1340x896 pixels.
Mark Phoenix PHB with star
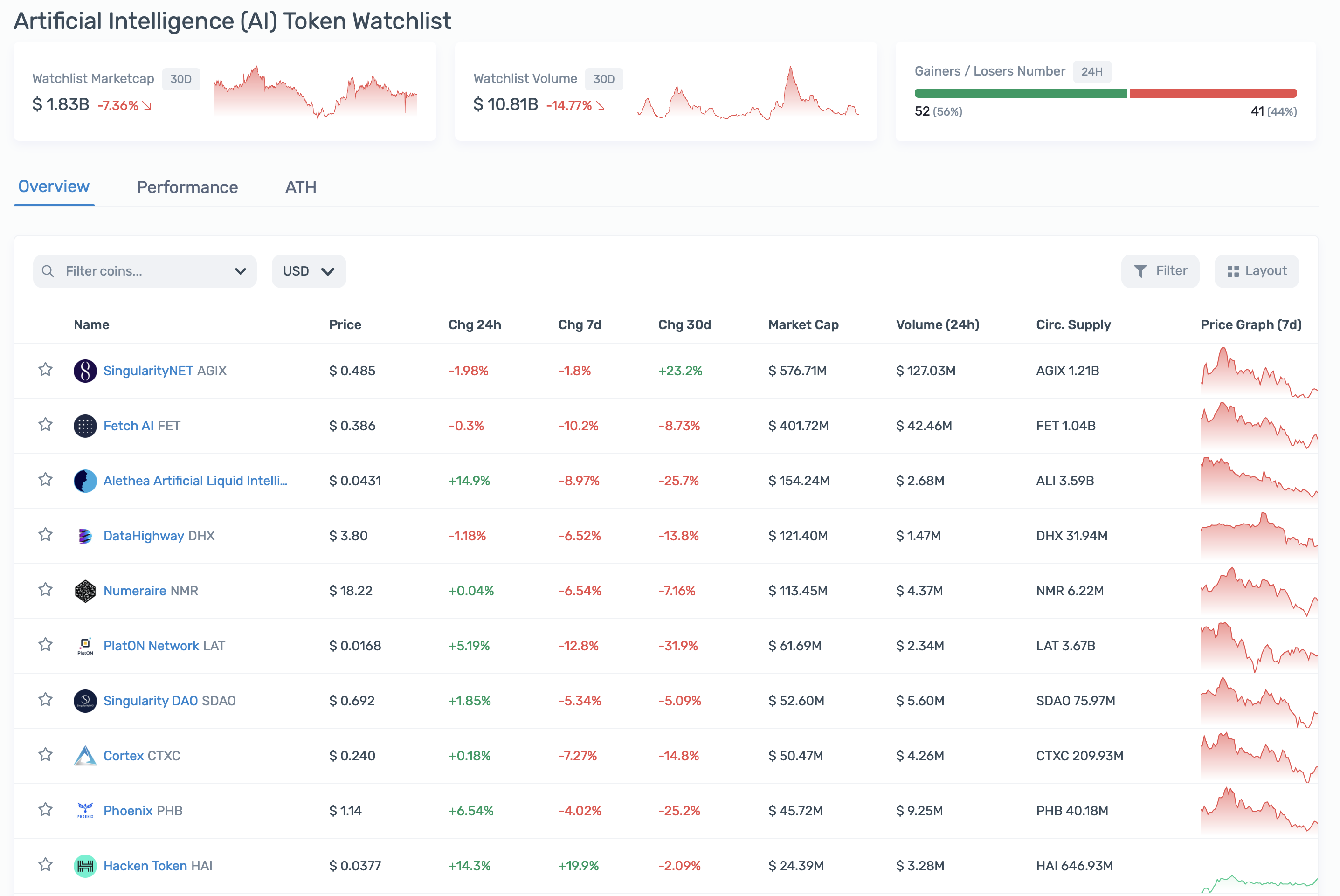click(x=46, y=810)
